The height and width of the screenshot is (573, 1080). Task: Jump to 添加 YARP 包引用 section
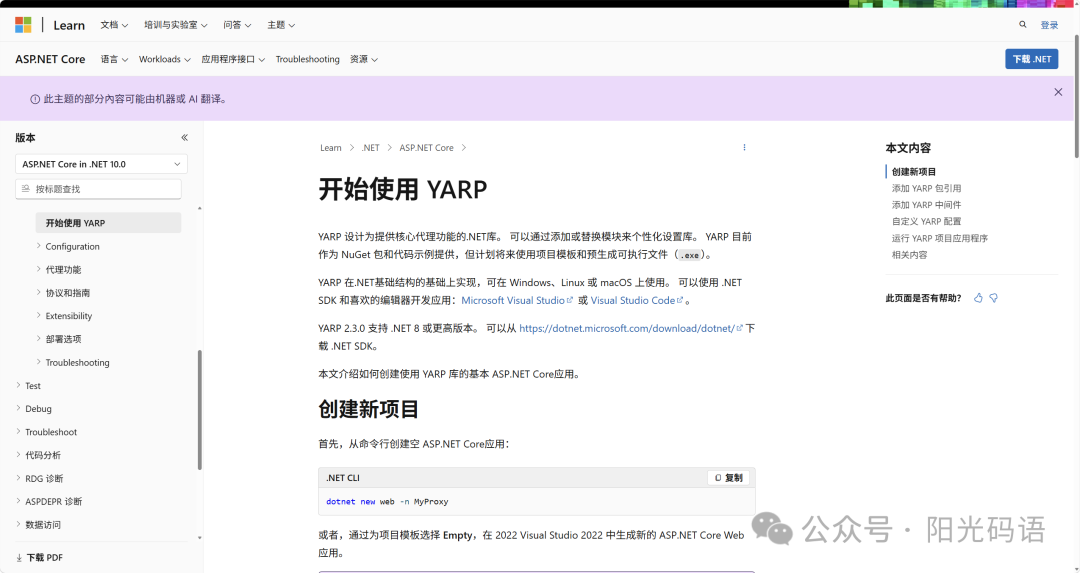click(926, 188)
